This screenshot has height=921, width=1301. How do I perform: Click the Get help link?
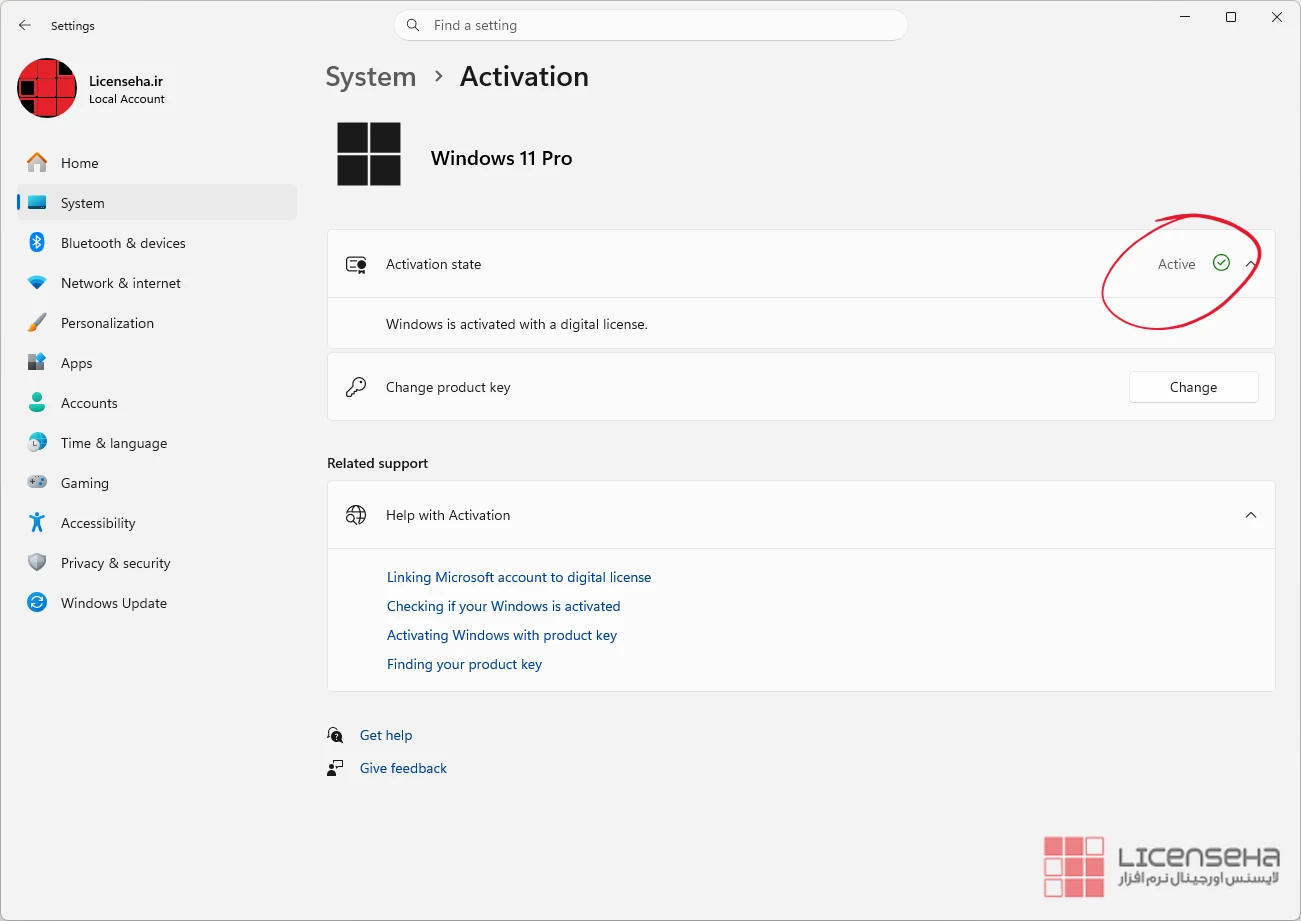click(x=386, y=735)
